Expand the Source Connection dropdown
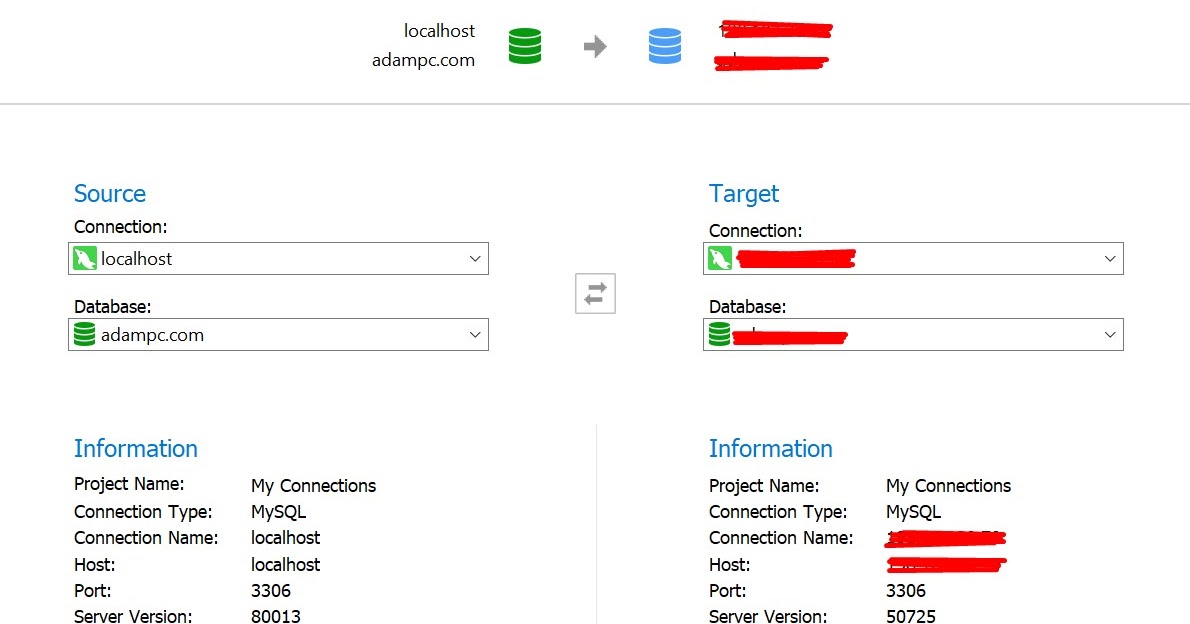The image size is (1190, 624). pos(476,258)
